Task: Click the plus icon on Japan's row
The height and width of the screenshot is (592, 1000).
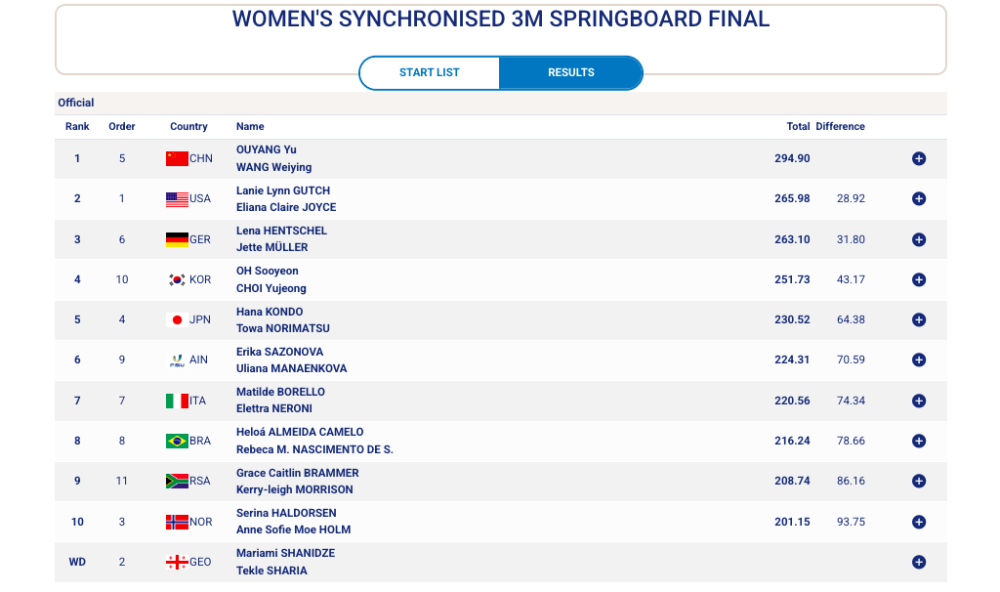Action: [x=918, y=320]
